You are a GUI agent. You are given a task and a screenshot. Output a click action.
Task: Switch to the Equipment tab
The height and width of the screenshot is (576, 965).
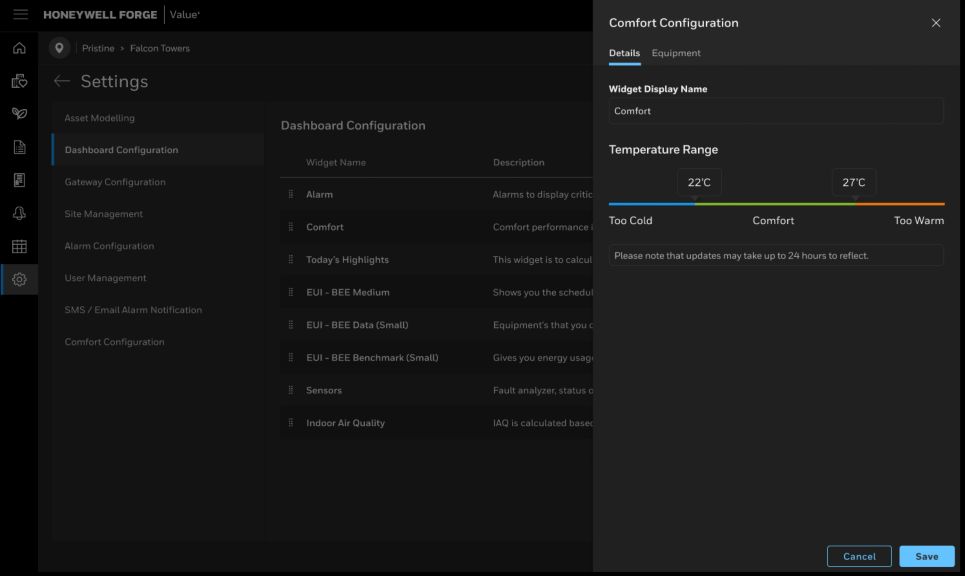pyautogui.click(x=676, y=53)
